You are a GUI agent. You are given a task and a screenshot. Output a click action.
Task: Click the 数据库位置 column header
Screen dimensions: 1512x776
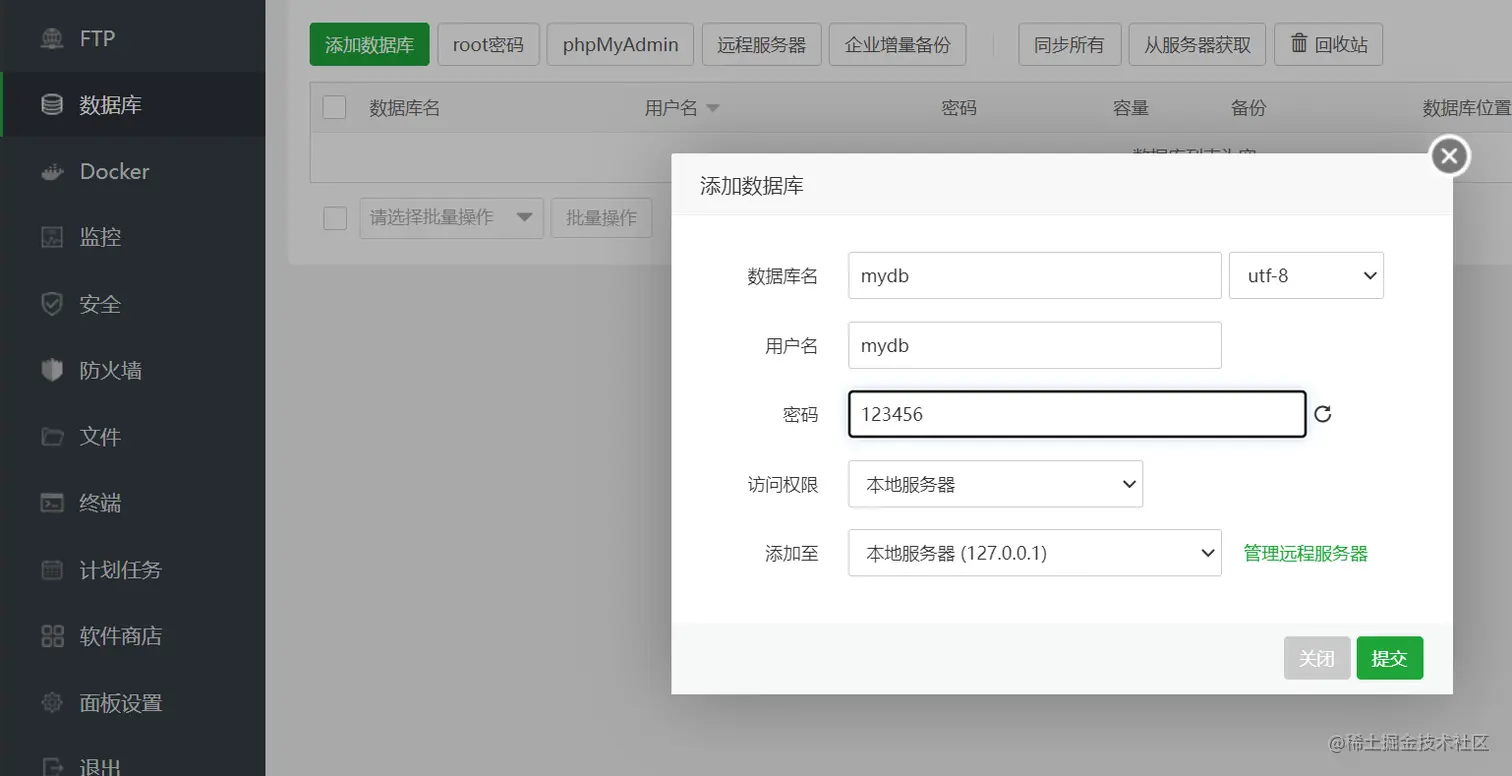pyautogui.click(x=1467, y=108)
